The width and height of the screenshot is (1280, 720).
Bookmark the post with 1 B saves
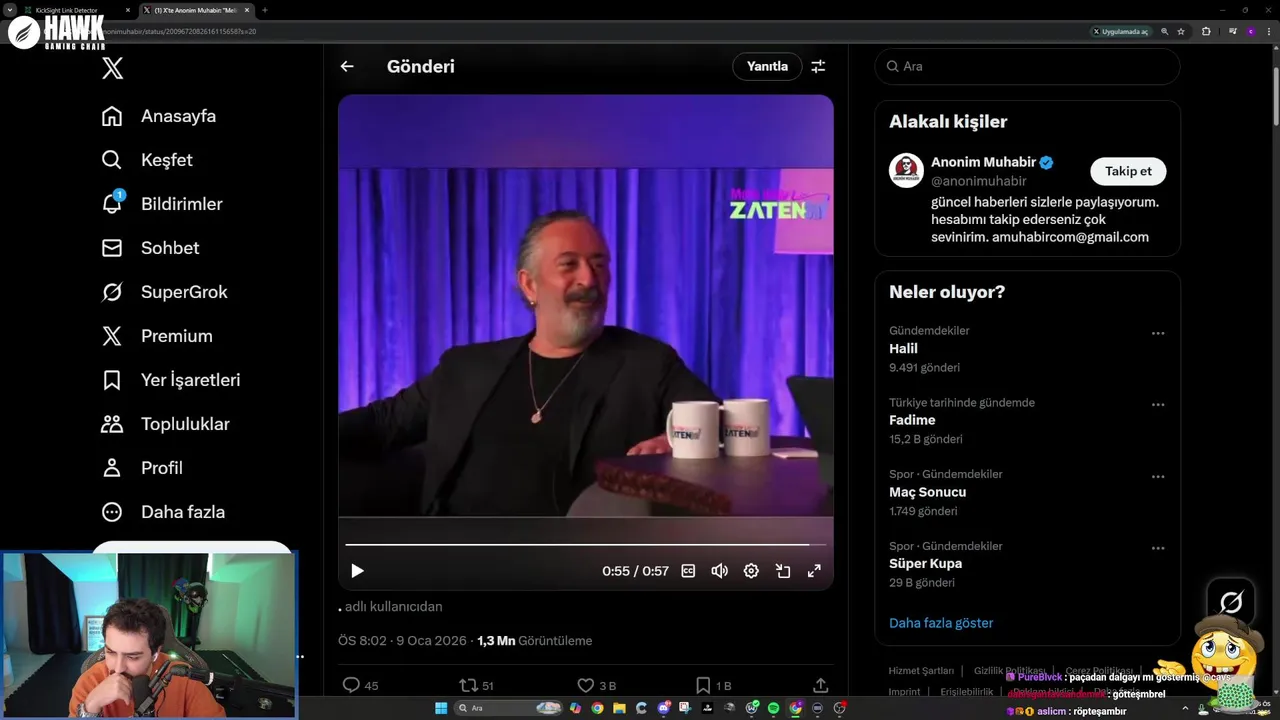tap(703, 685)
